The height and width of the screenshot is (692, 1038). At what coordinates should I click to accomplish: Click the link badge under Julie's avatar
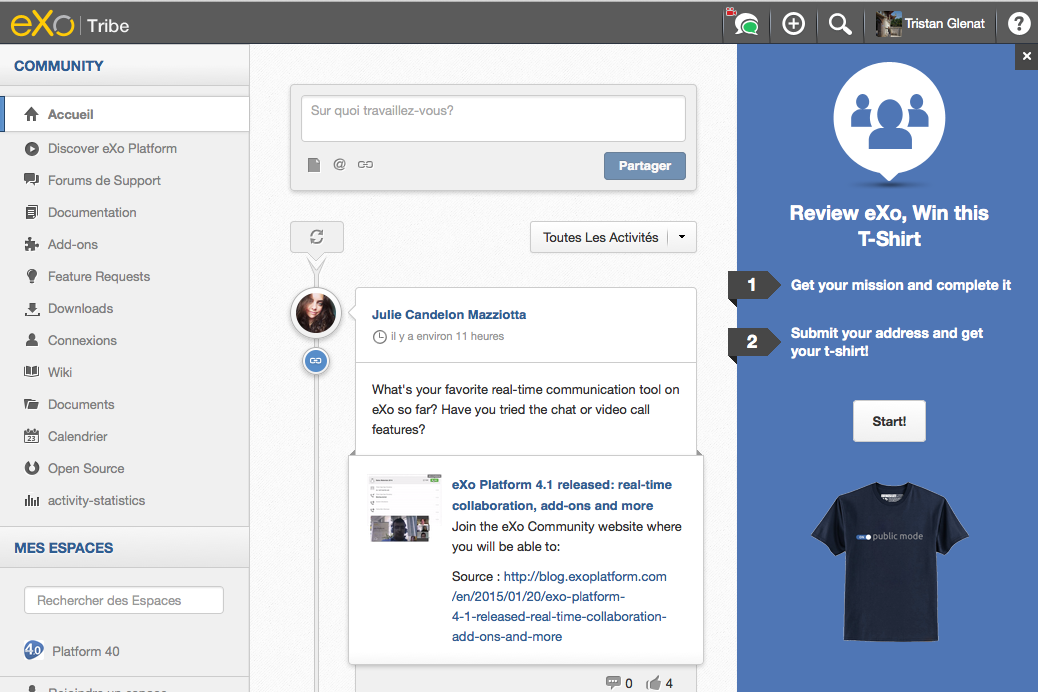coord(316,361)
